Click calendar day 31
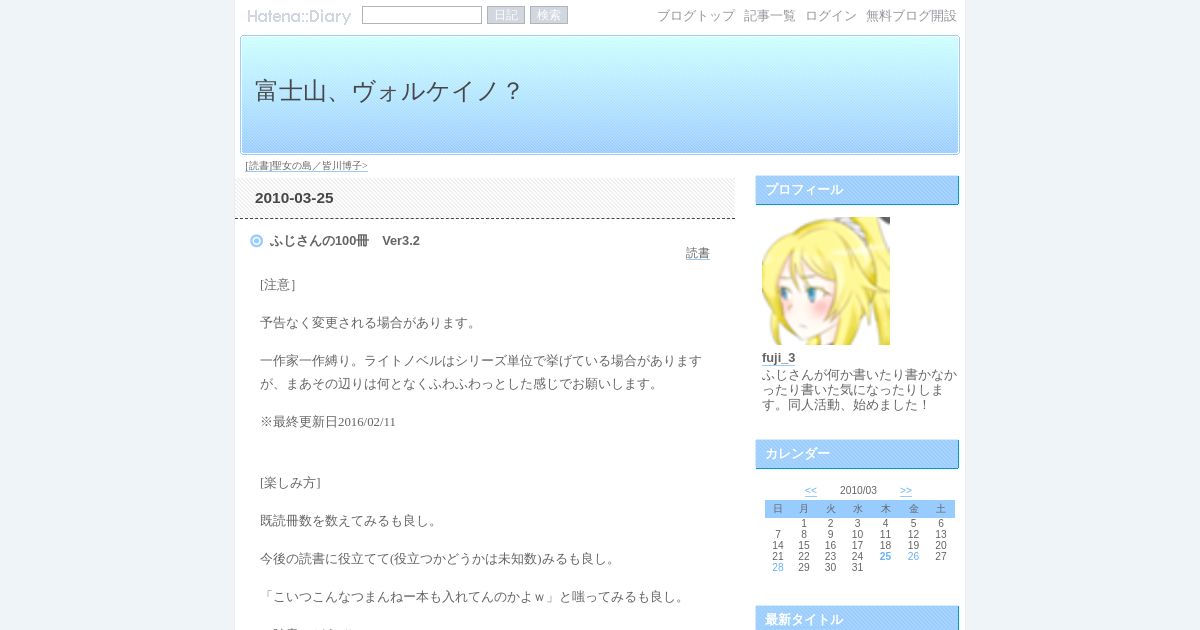Image resolution: width=1200 pixels, height=630 pixels. 857,568
